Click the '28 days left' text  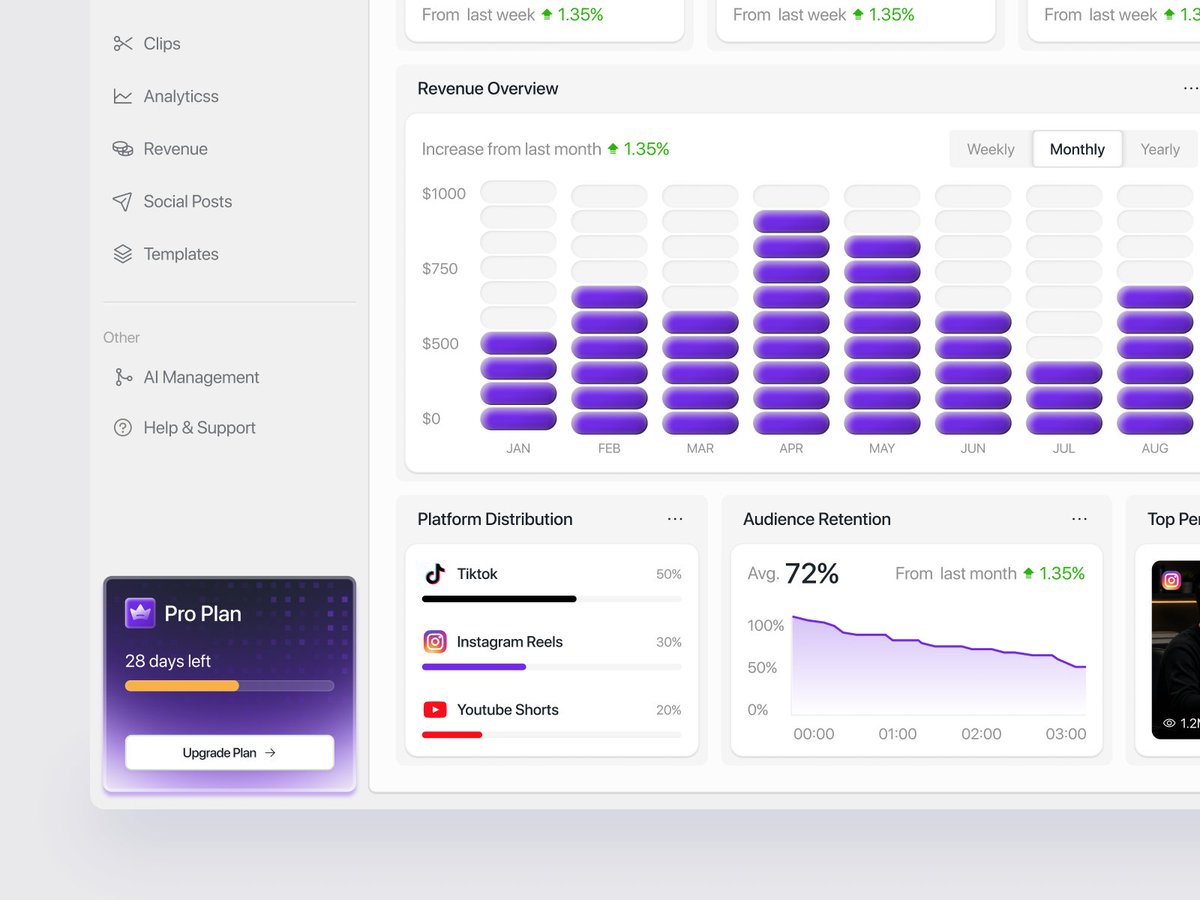tap(168, 661)
